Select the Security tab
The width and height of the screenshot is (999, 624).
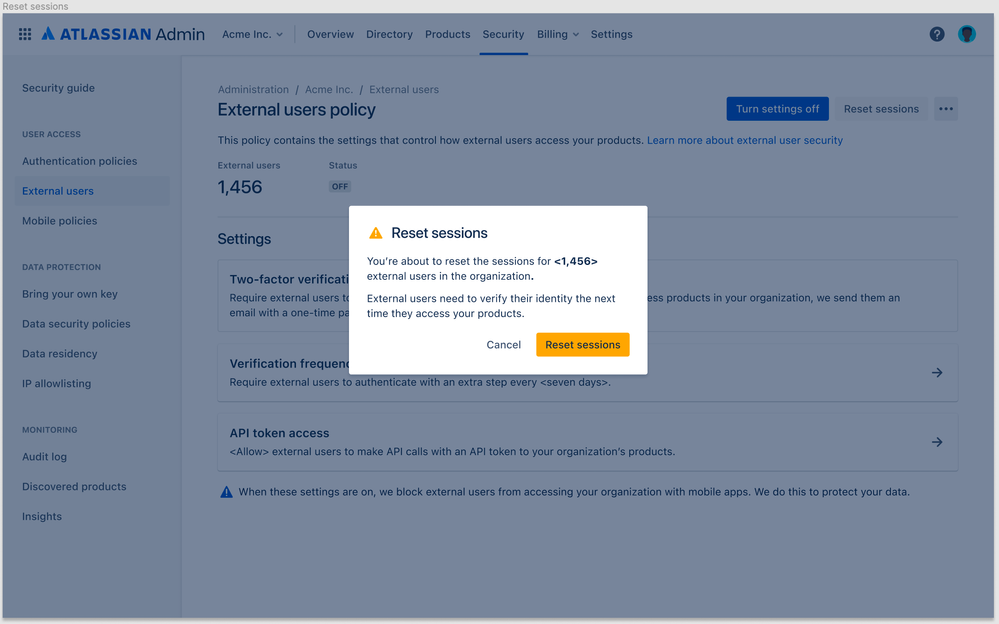pos(503,34)
